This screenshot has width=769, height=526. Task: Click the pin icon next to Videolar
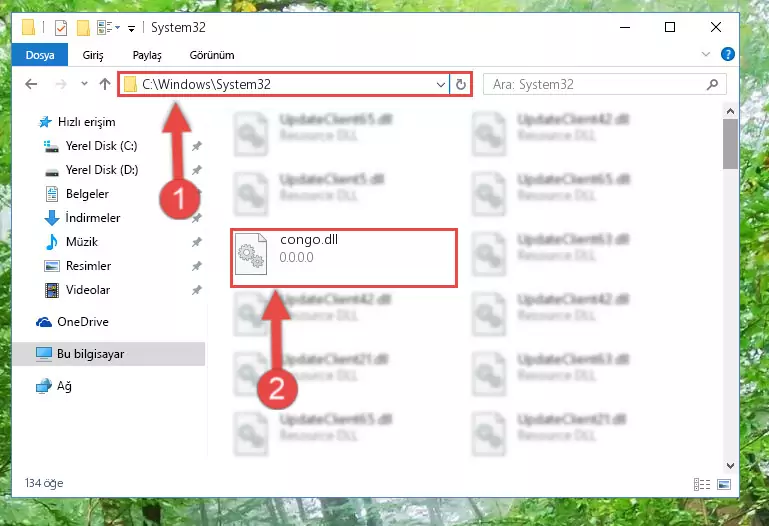[x=197, y=290]
